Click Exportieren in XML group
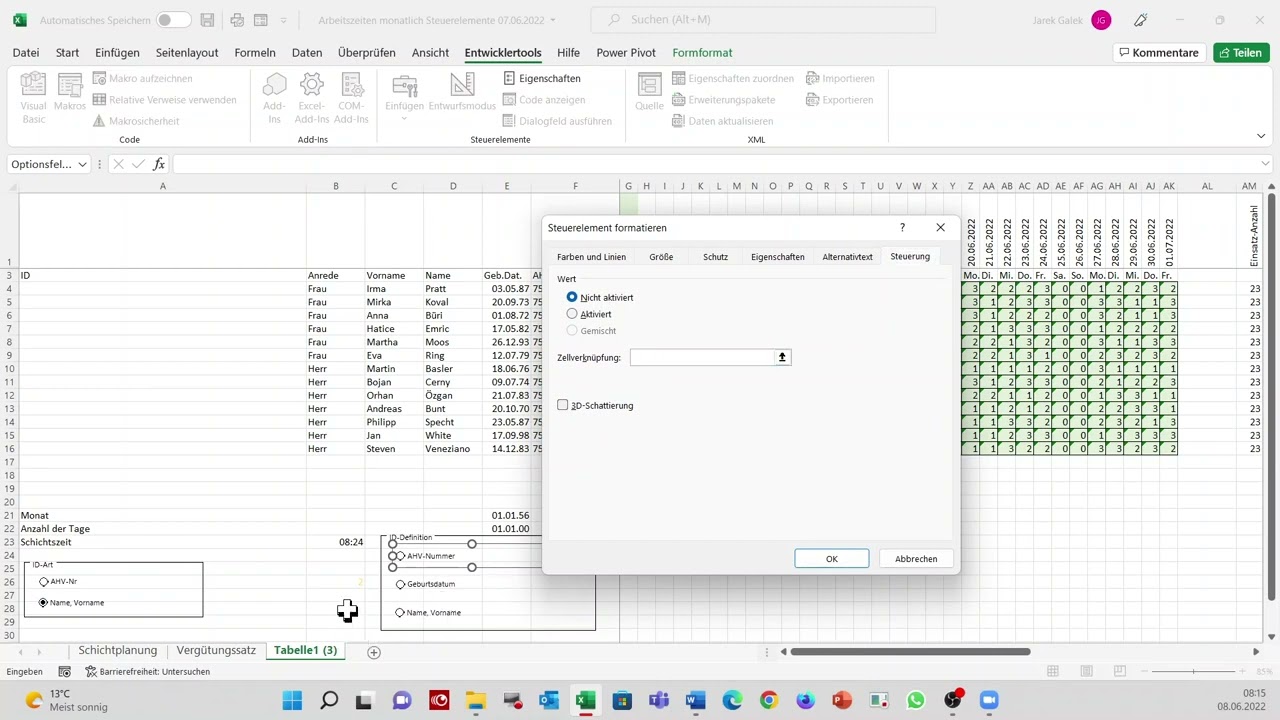 pos(839,100)
